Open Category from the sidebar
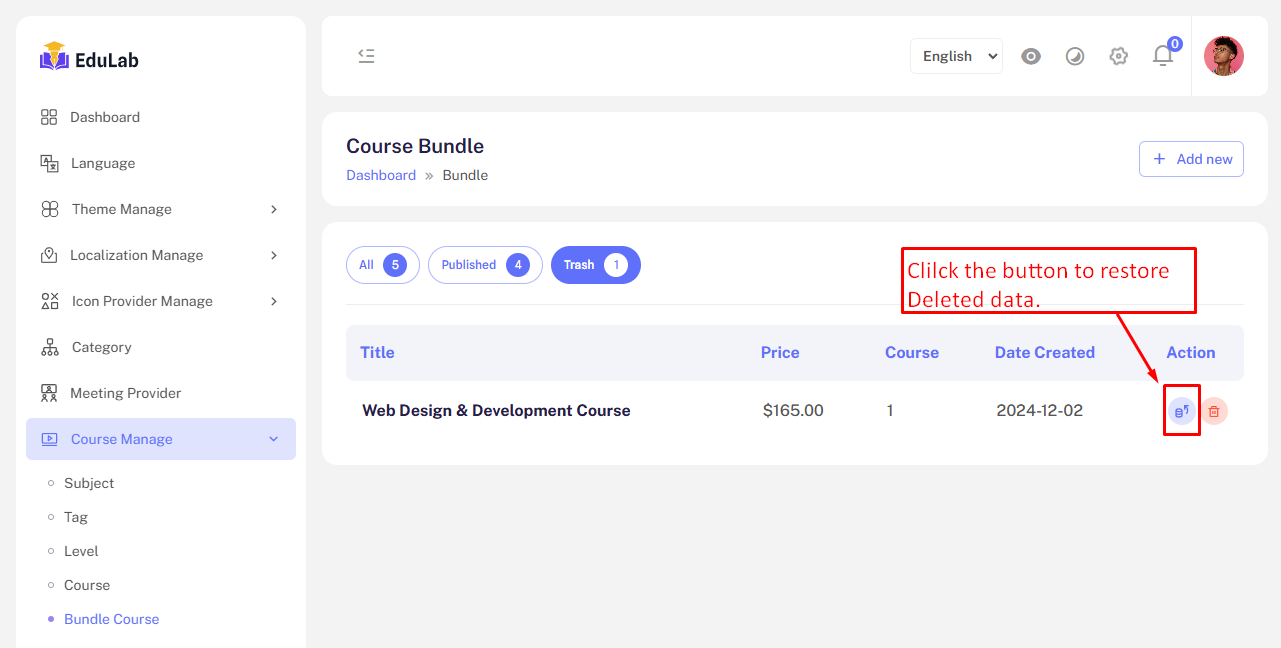 tap(101, 347)
